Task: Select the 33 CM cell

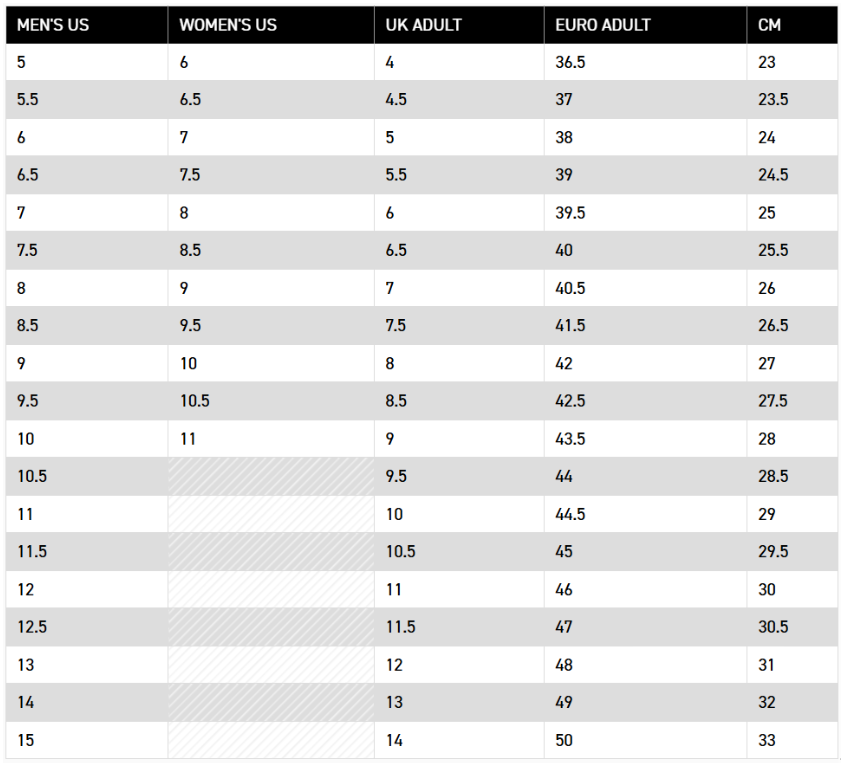Action: click(767, 741)
